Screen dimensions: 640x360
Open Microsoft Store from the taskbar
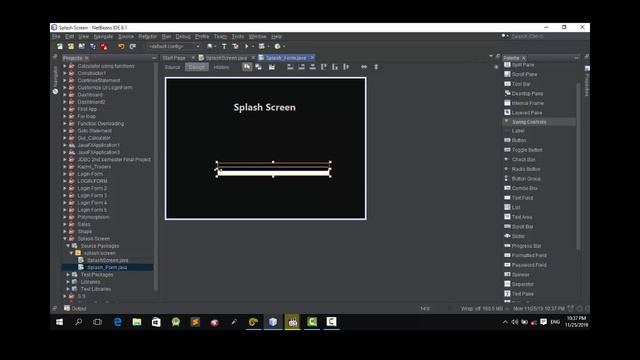click(156, 322)
